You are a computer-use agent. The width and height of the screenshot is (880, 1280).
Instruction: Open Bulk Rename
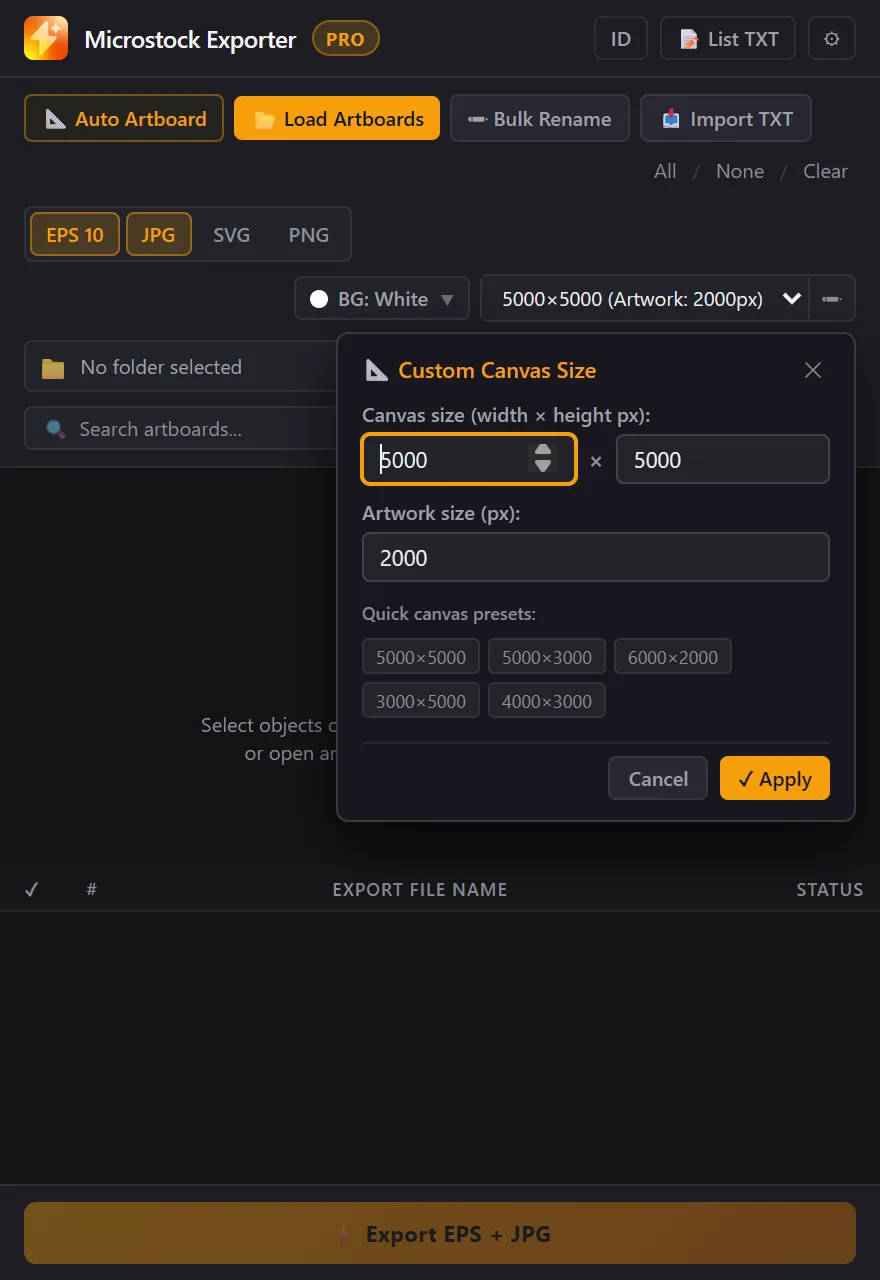(x=540, y=119)
